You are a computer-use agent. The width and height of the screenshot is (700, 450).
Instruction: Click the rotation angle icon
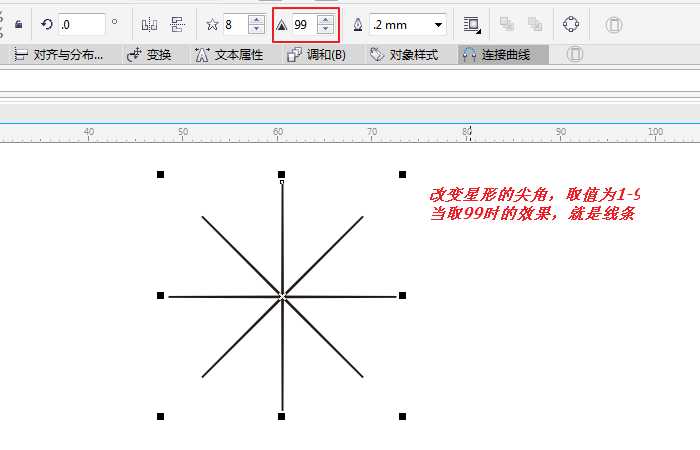pyautogui.click(x=46, y=24)
